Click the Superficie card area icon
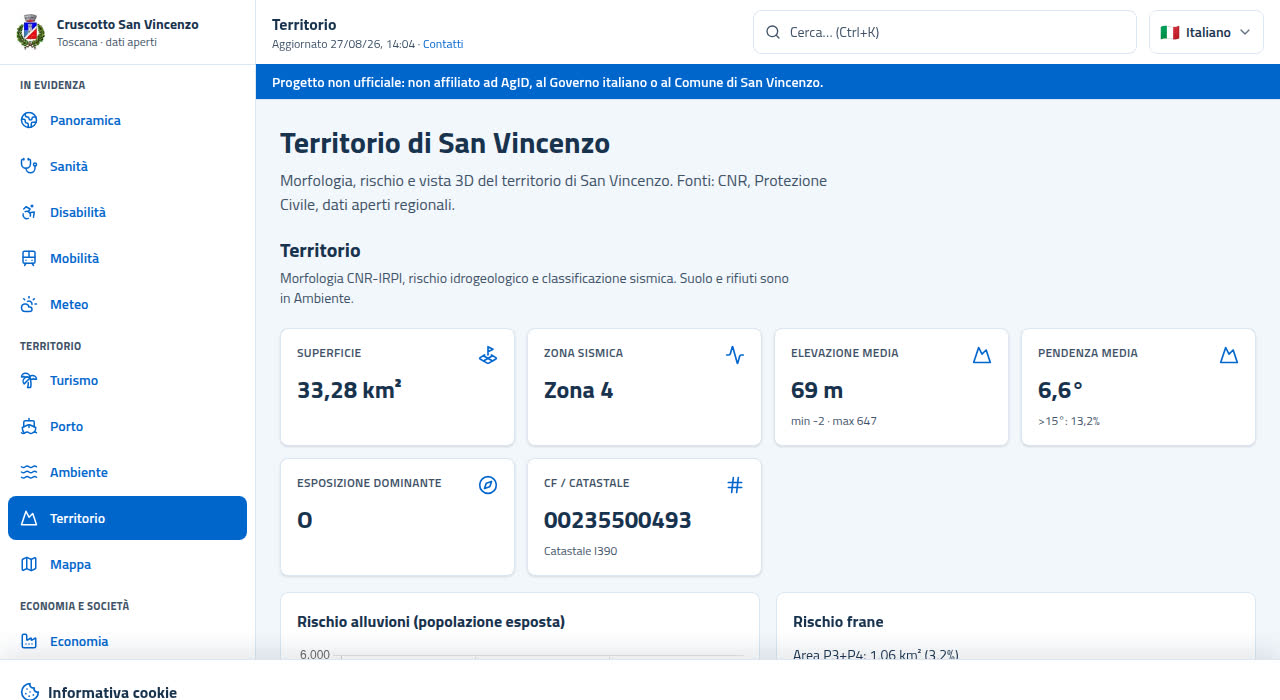The image size is (1280, 700). pyautogui.click(x=488, y=355)
